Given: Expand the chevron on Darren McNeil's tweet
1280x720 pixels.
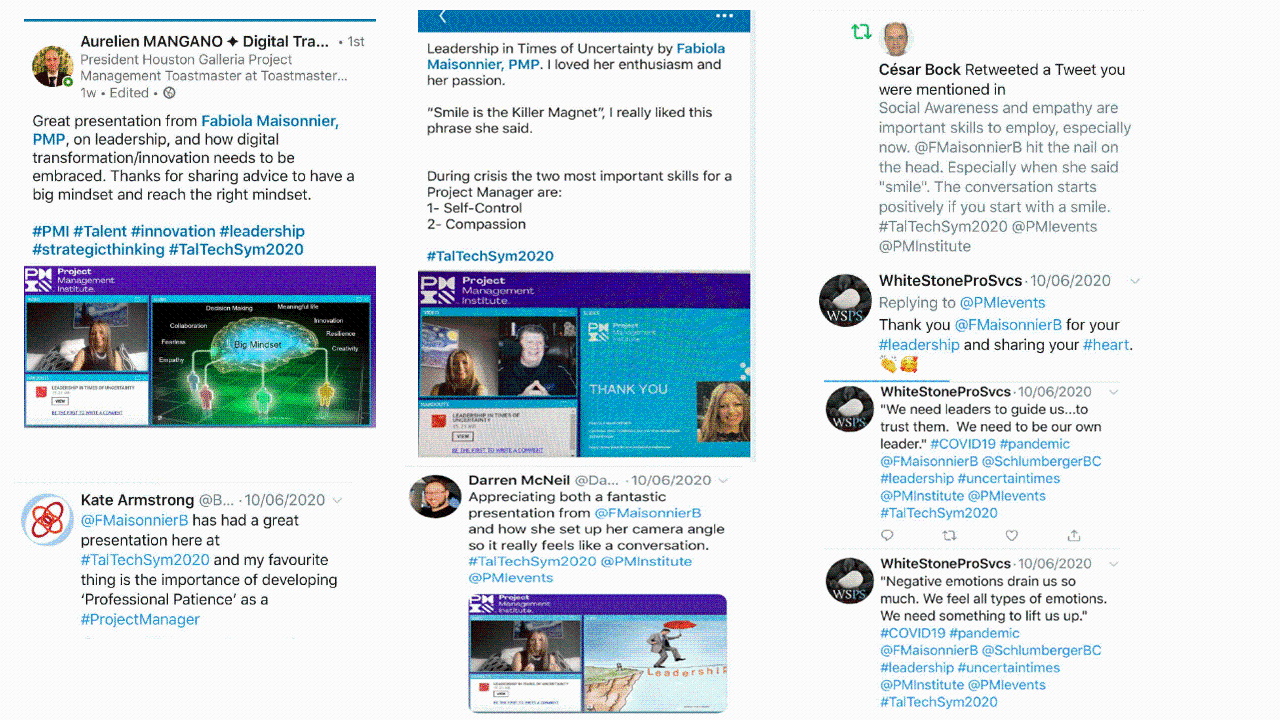Looking at the screenshot, I should click(x=724, y=481).
